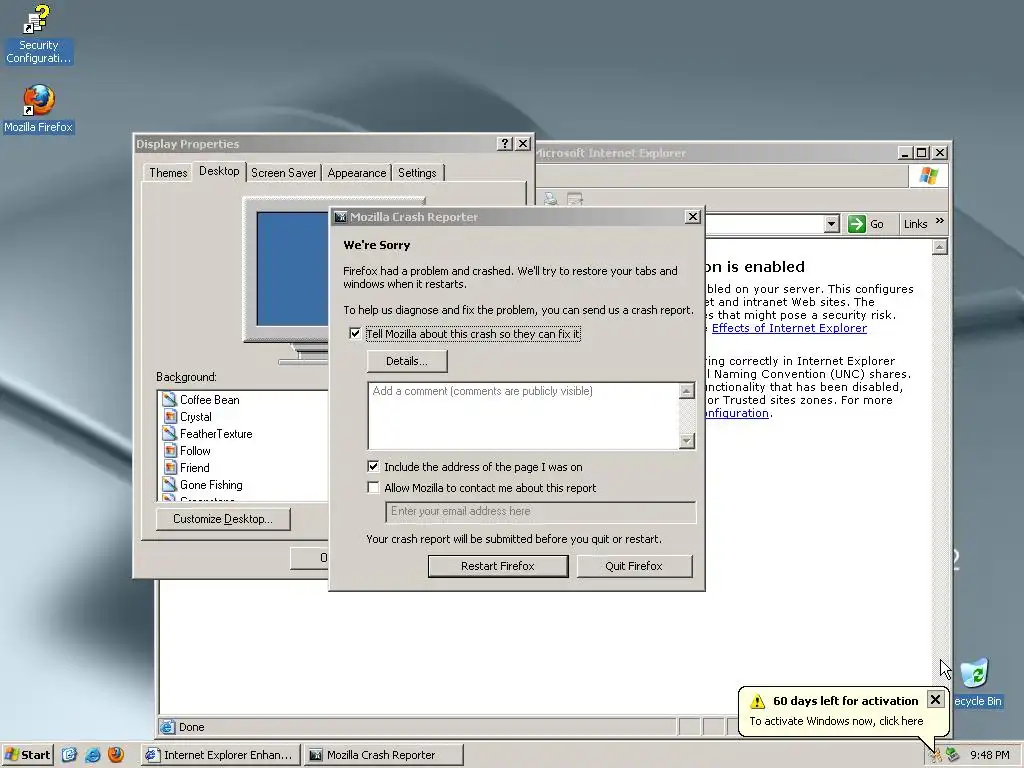Switch to the Desktop tab
1024x768 pixels.
pos(219,171)
